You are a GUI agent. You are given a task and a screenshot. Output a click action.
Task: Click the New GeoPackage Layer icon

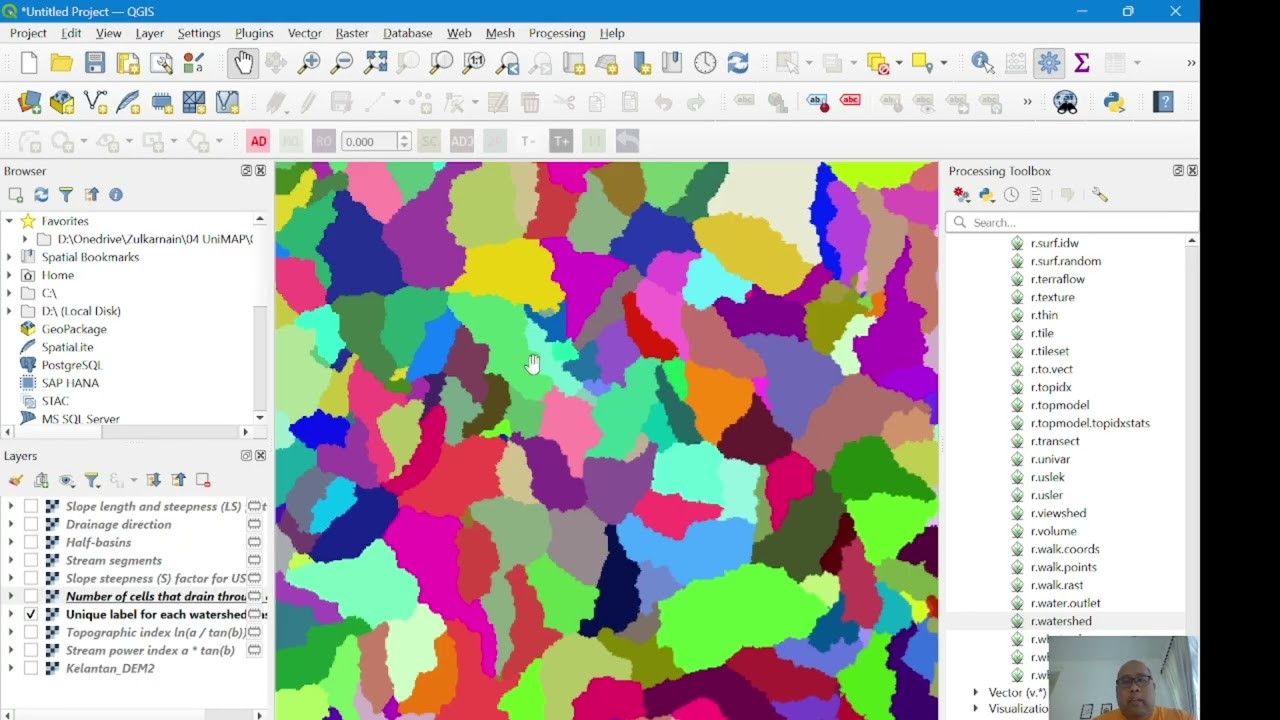tap(62, 102)
